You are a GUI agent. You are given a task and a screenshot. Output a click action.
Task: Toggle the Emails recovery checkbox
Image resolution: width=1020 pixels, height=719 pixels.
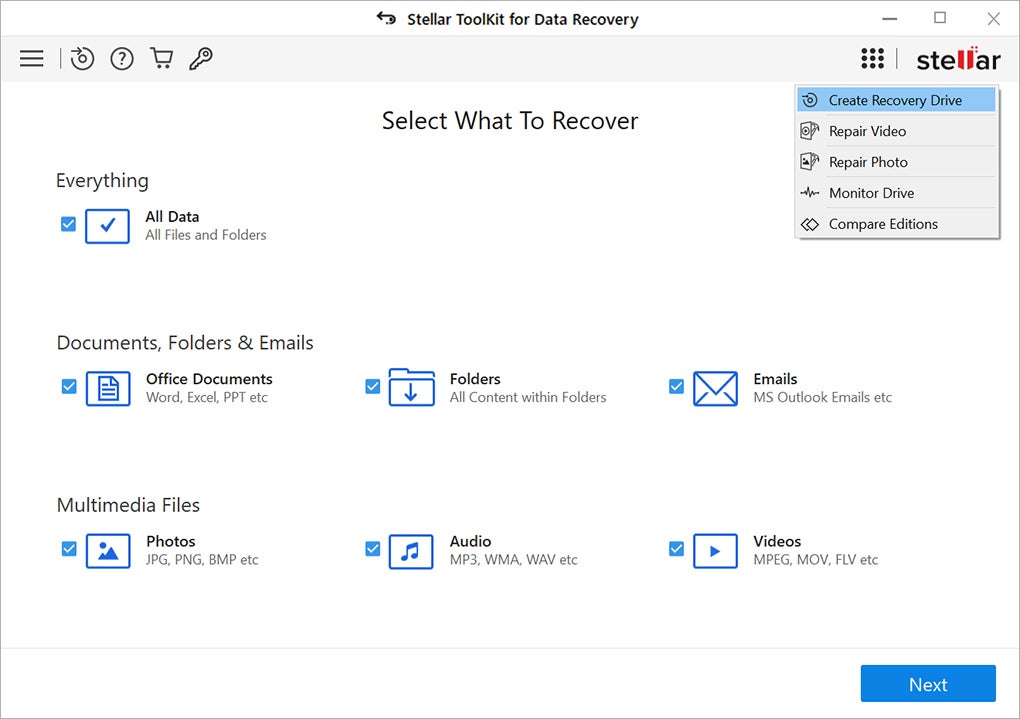coord(677,386)
